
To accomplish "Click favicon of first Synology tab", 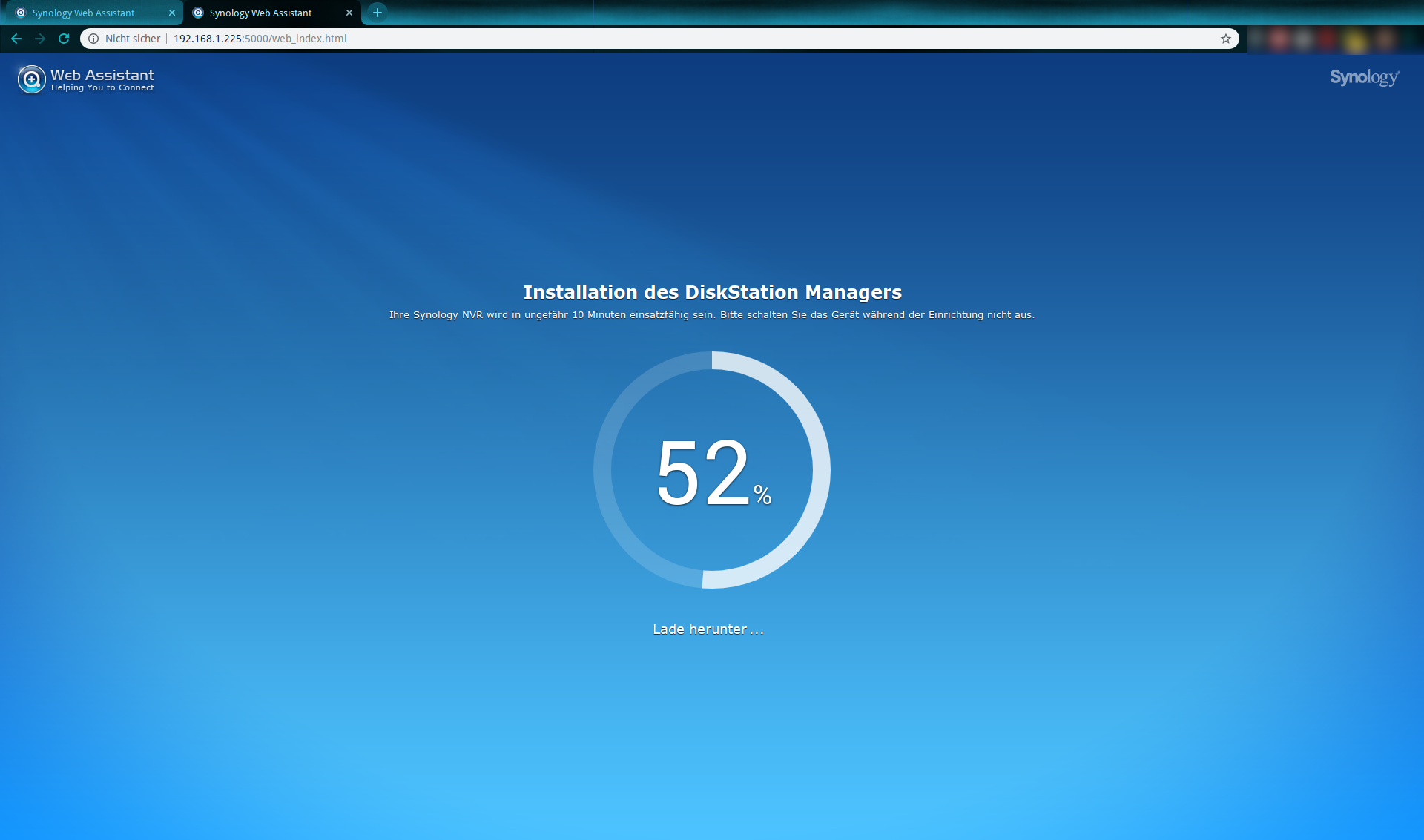I will click(x=21, y=13).
